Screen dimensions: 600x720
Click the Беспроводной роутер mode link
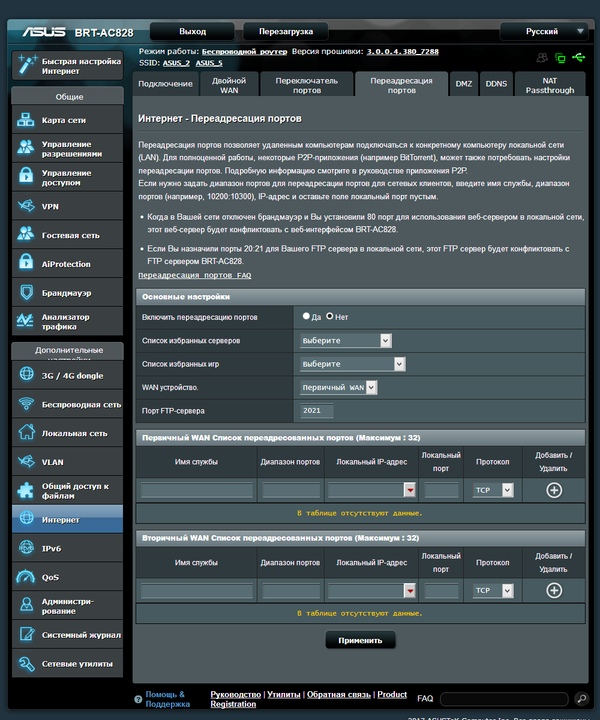(x=244, y=51)
